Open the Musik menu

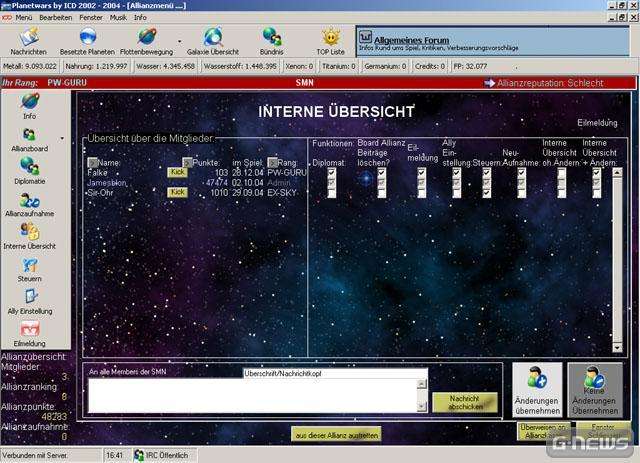118,18
